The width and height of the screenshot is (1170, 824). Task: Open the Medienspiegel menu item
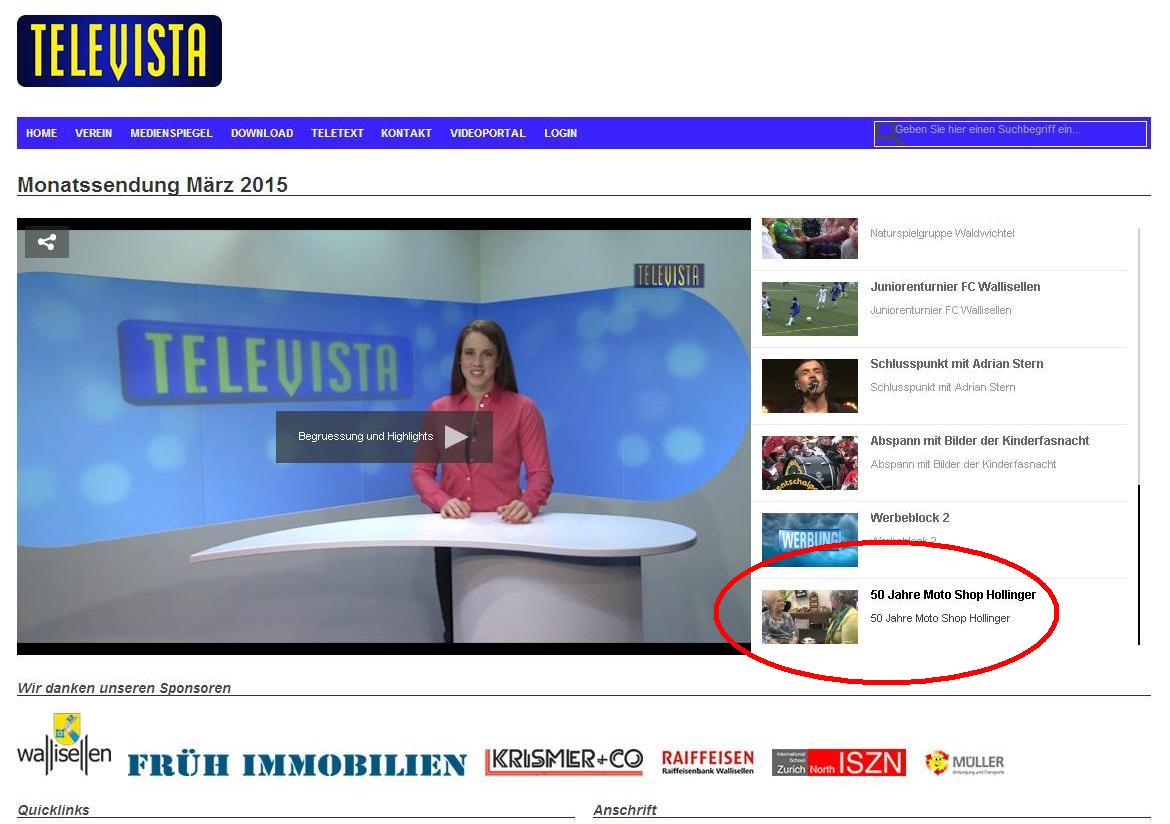(x=171, y=133)
